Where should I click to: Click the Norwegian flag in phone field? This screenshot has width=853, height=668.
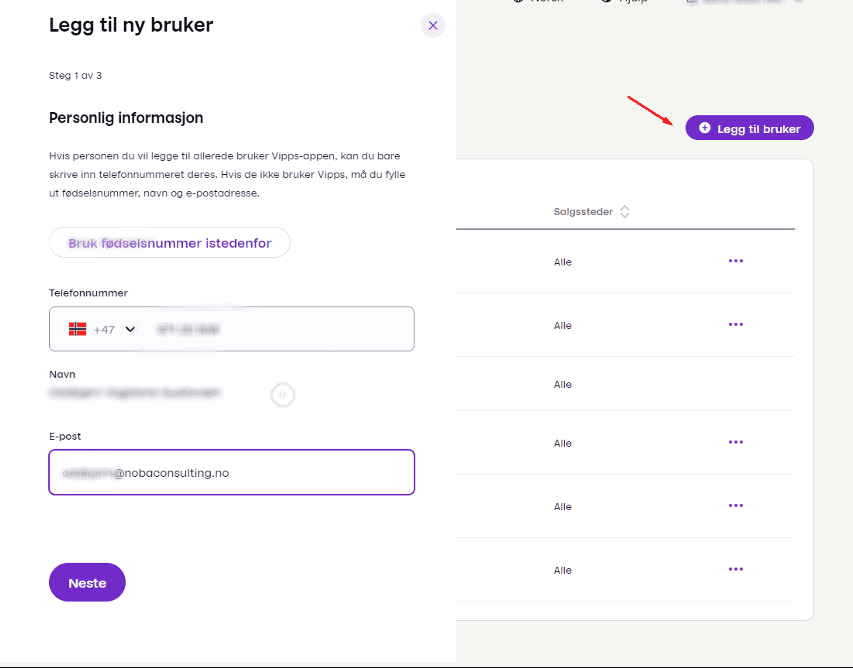pyautogui.click(x=77, y=329)
